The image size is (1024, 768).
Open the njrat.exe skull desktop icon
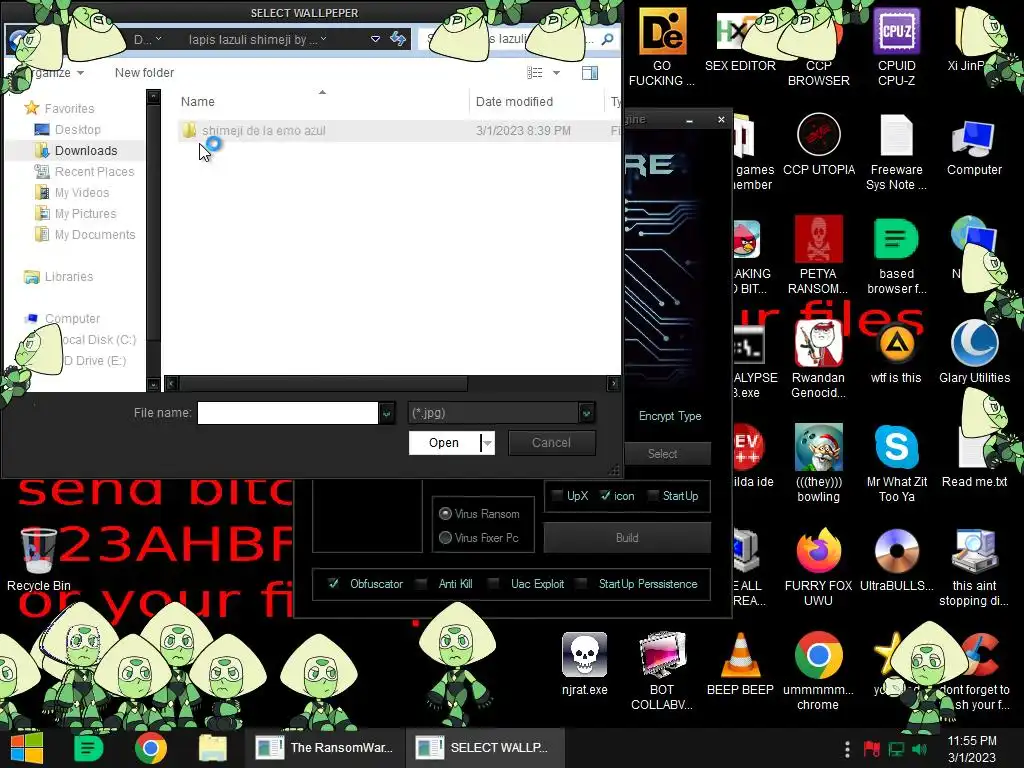[x=584, y=655]
